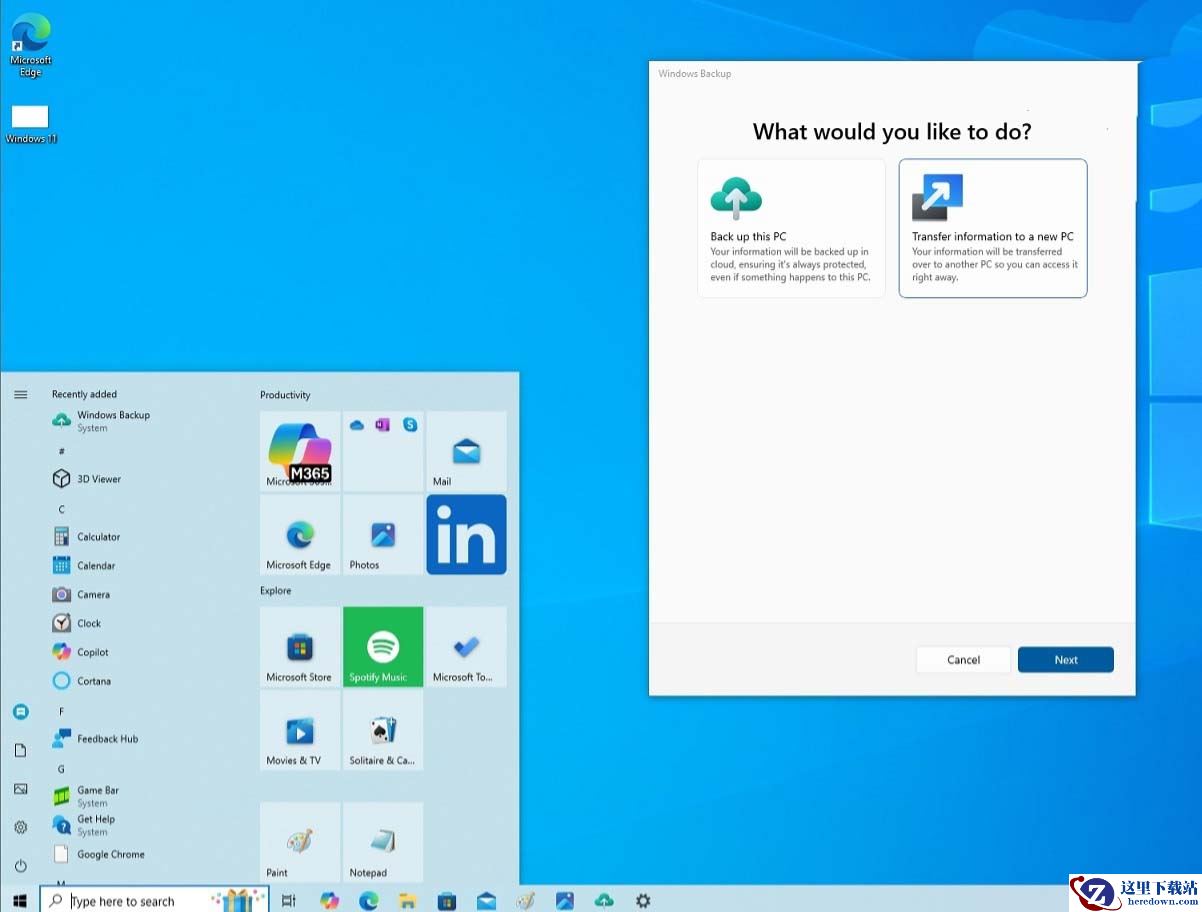Open Get Help from the app list
This screenshot has width=1202, height=912.
point(84,825)
